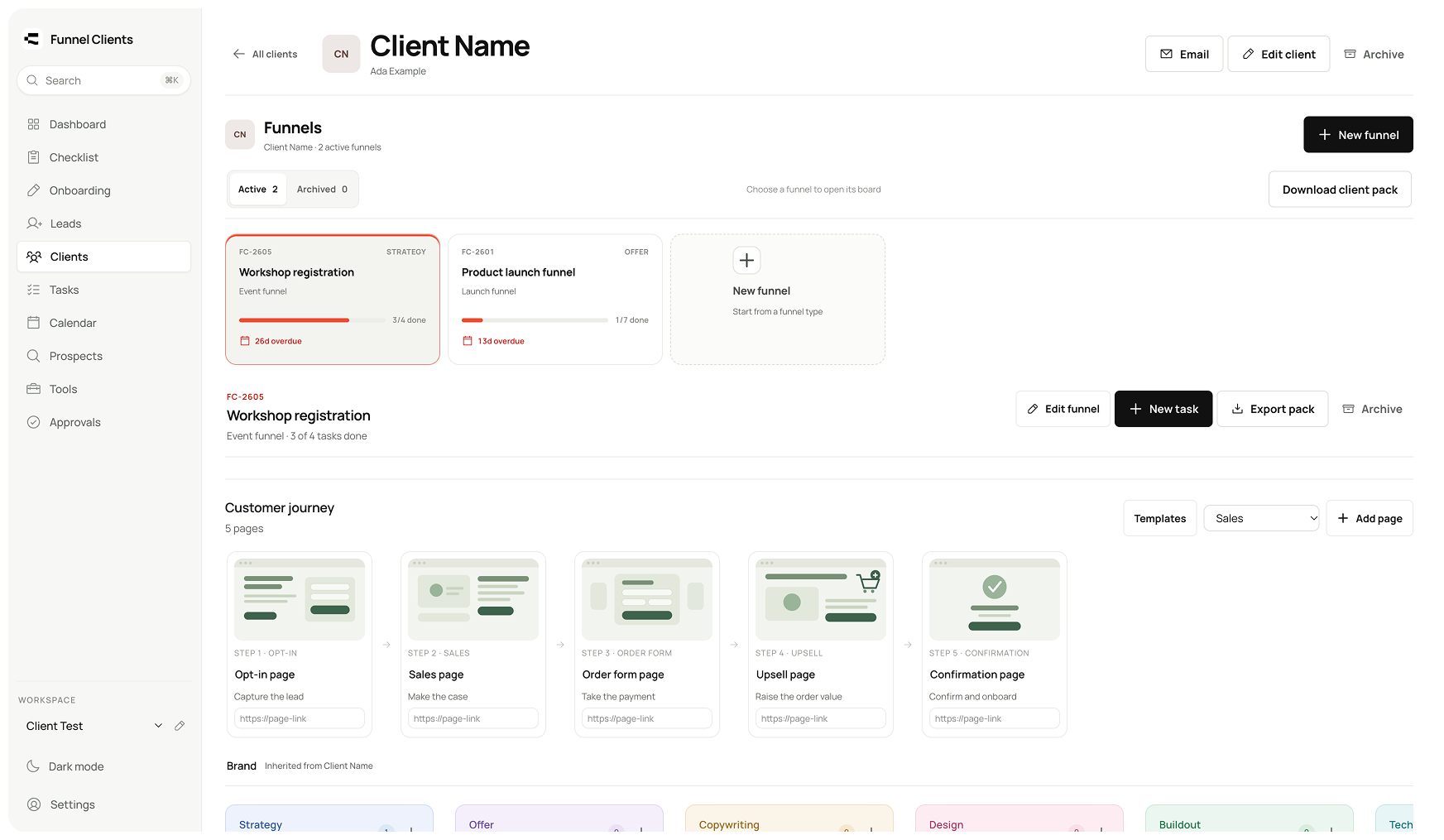Viewport: 1444px width, 840px height.
Task: Archive the client from the top header
Action: click(1374, 54)
